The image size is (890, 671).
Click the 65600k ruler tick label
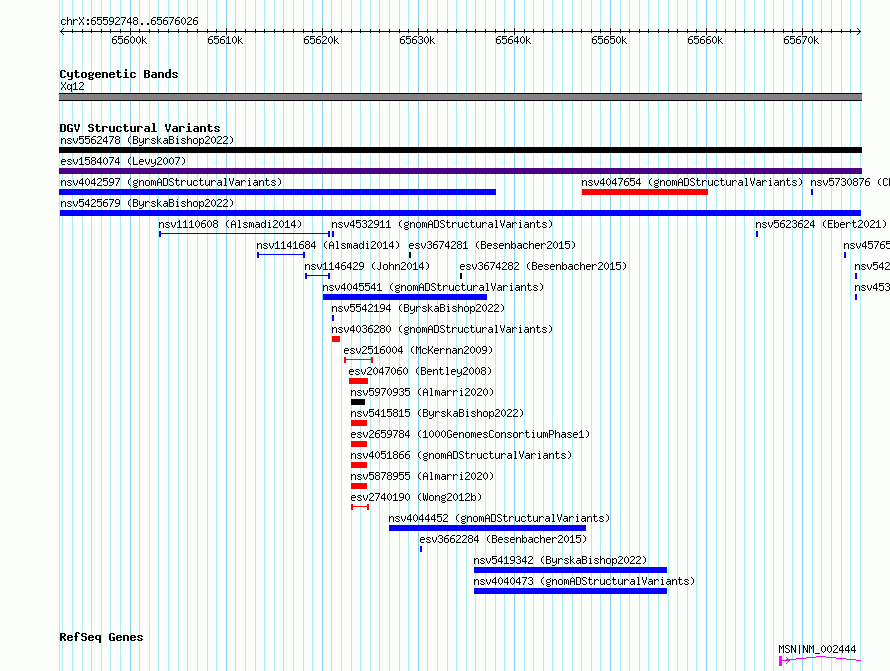coord(129,40)
